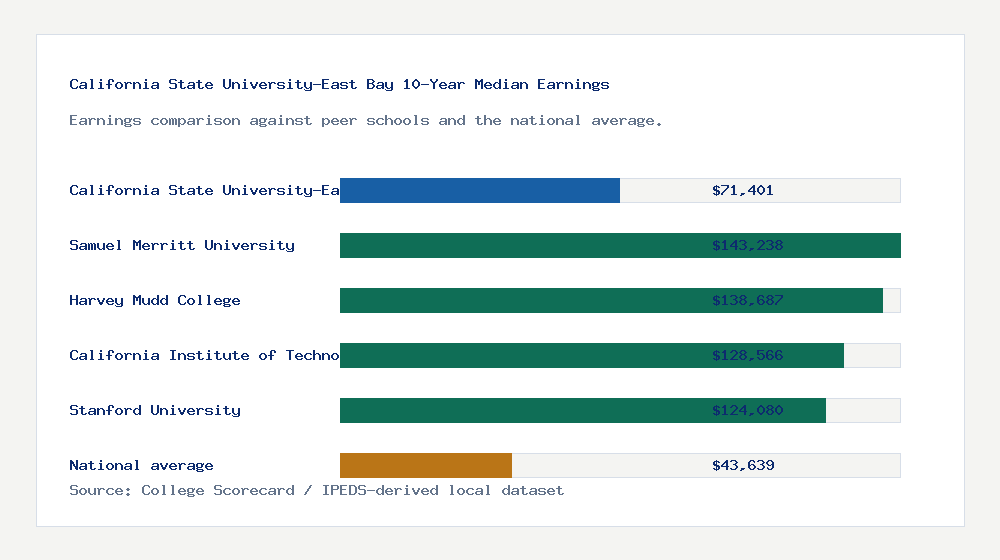Select the 'Stanford University' label
The image size is (1000, 560).
[x=155, y=410]
